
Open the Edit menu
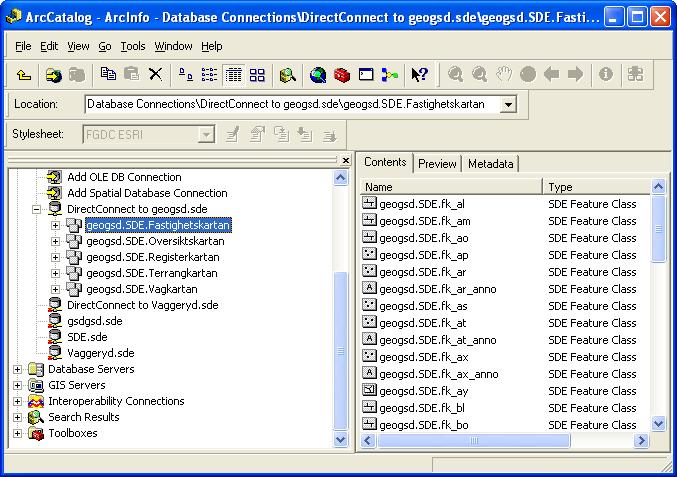49,46
